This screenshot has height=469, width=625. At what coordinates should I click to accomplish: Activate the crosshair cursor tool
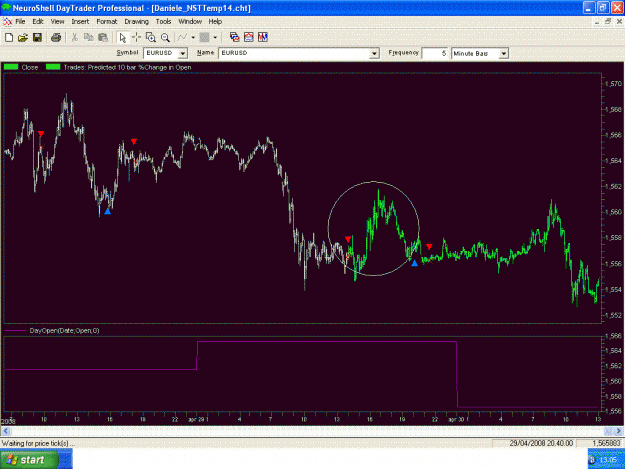(136, 37)
